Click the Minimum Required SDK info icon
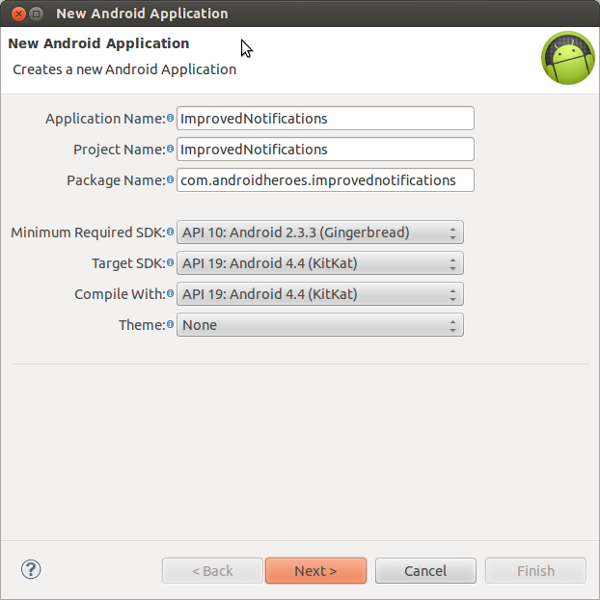Viewport: 600px width, 600px height. (170, 232)
